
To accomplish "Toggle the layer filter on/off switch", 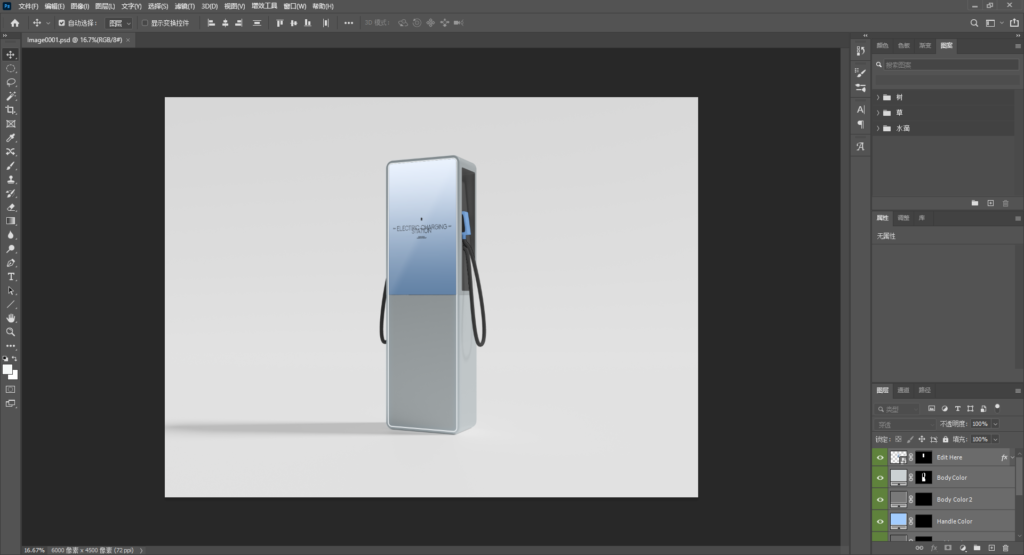I will pyautogui.click(x=997, y=407).
